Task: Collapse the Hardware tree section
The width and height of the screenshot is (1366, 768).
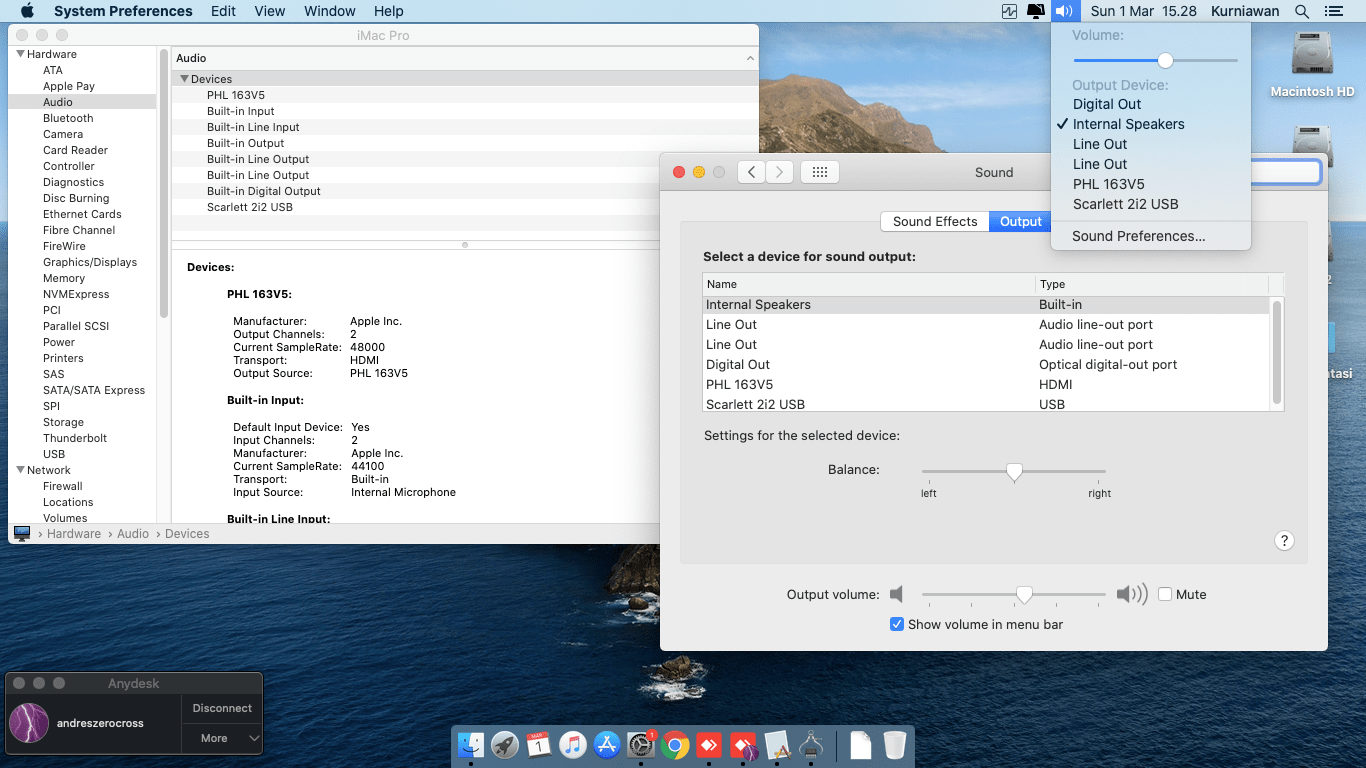Action: pos(20,54)
